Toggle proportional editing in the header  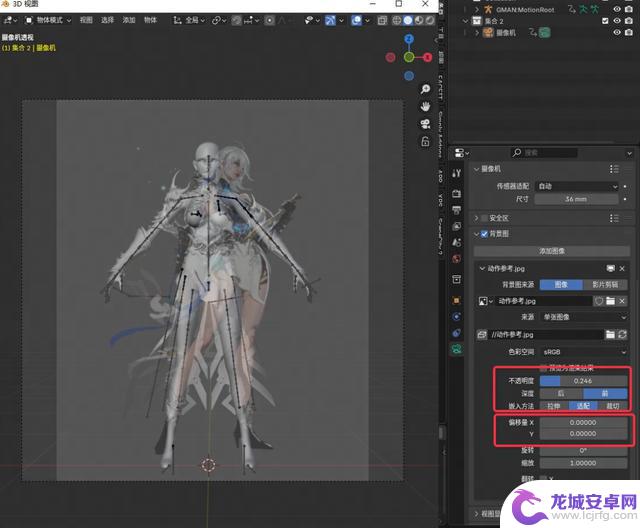pyautogui.click(x=269, y=20)
